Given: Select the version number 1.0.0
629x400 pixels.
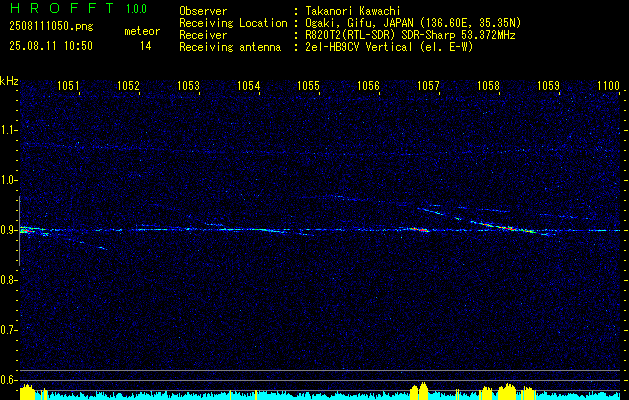Looking at the screenshot, I should (136, 9).
